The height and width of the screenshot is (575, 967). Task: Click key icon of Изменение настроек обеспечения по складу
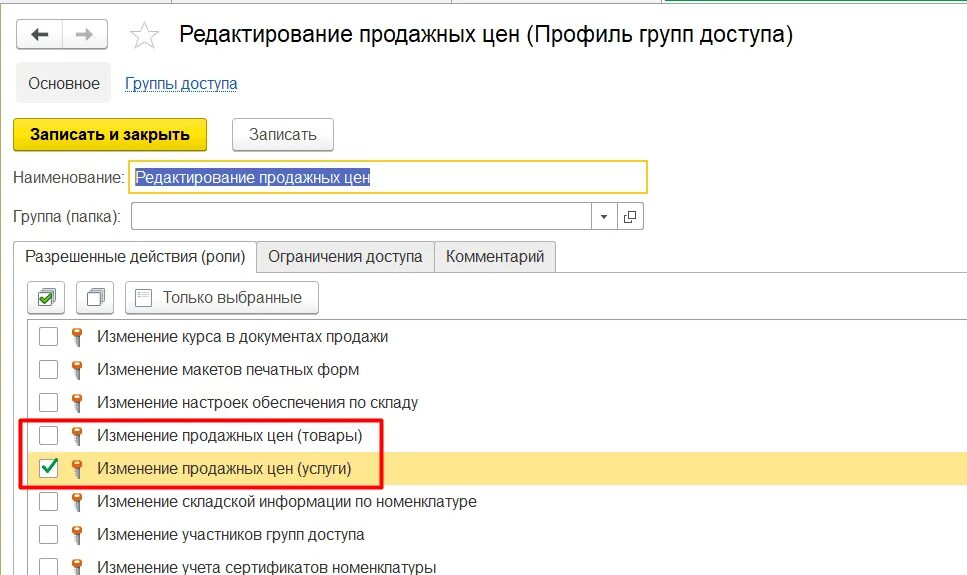pyautogui.click(x=76, y=403)
